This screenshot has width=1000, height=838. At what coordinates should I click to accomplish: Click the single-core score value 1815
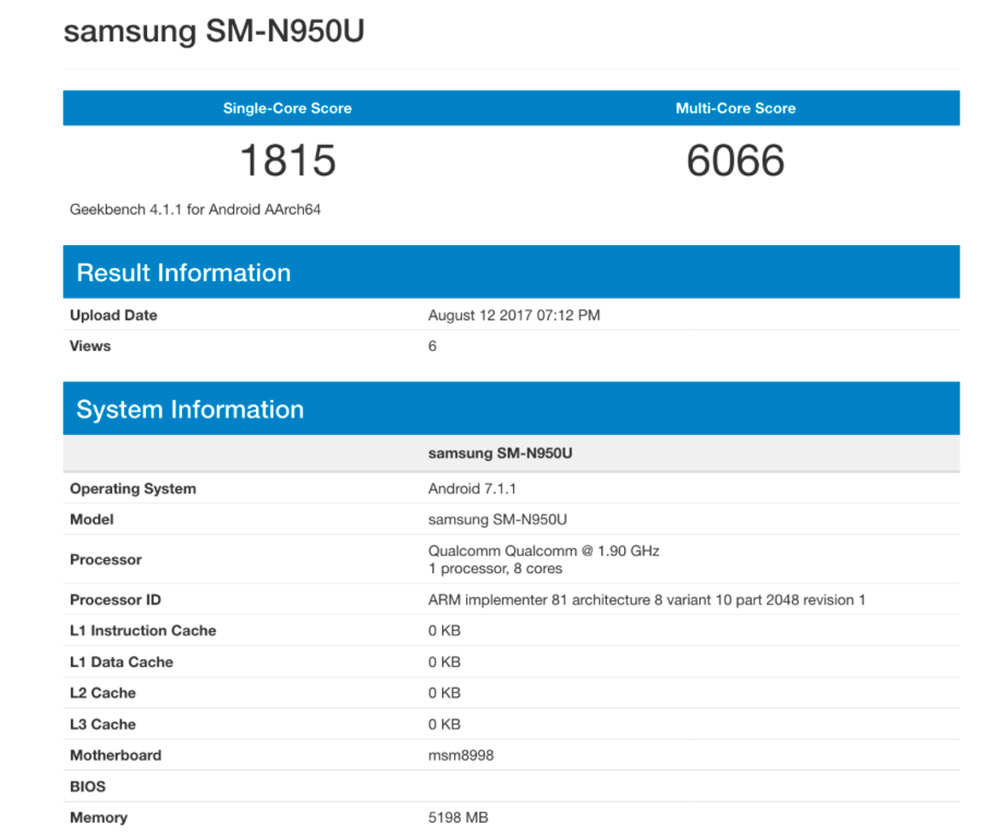coord(287,160)
